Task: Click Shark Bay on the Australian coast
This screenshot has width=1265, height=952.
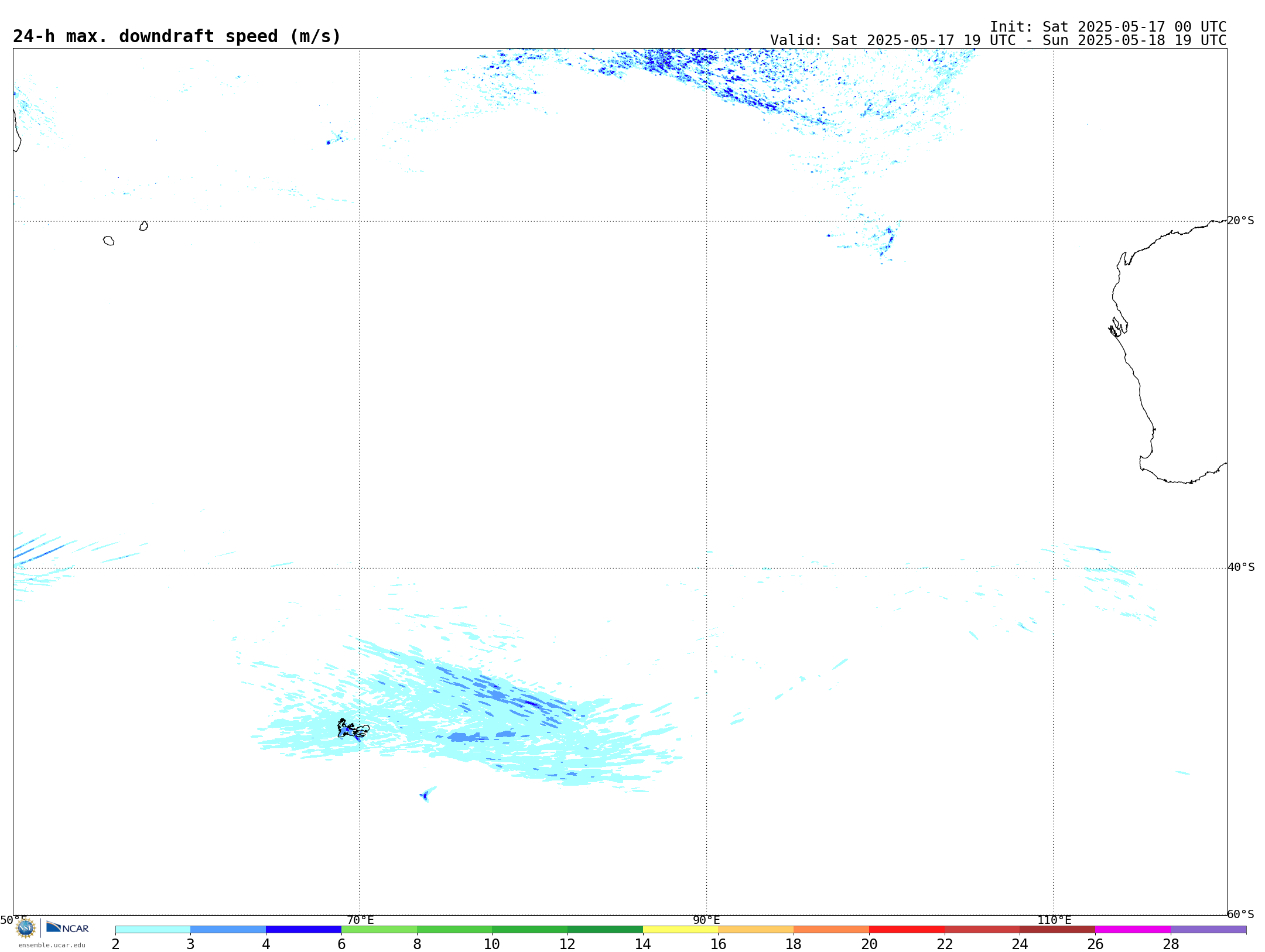Action: click(x=1119, y=327)
